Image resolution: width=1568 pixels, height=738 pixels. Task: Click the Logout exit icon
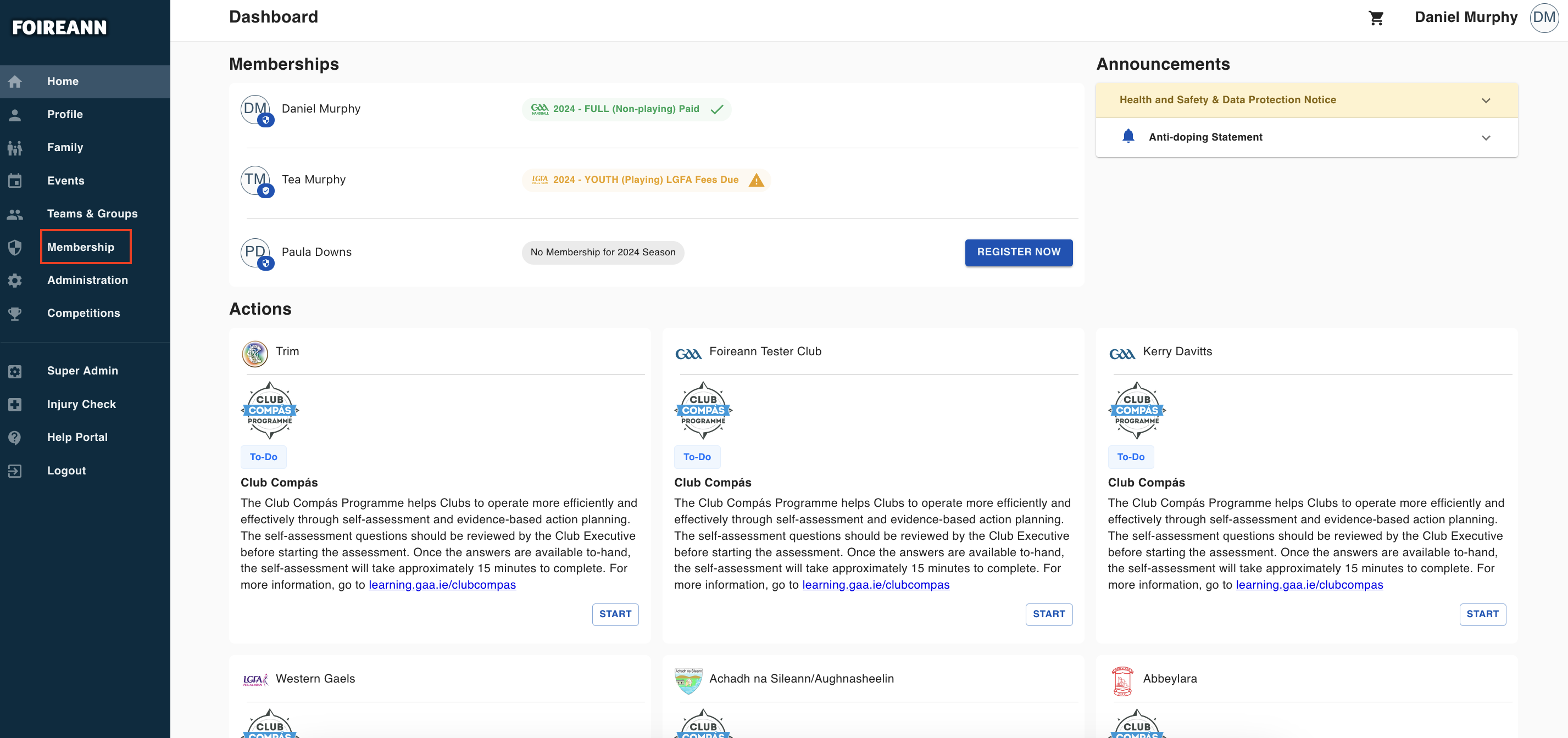point(15,471)
